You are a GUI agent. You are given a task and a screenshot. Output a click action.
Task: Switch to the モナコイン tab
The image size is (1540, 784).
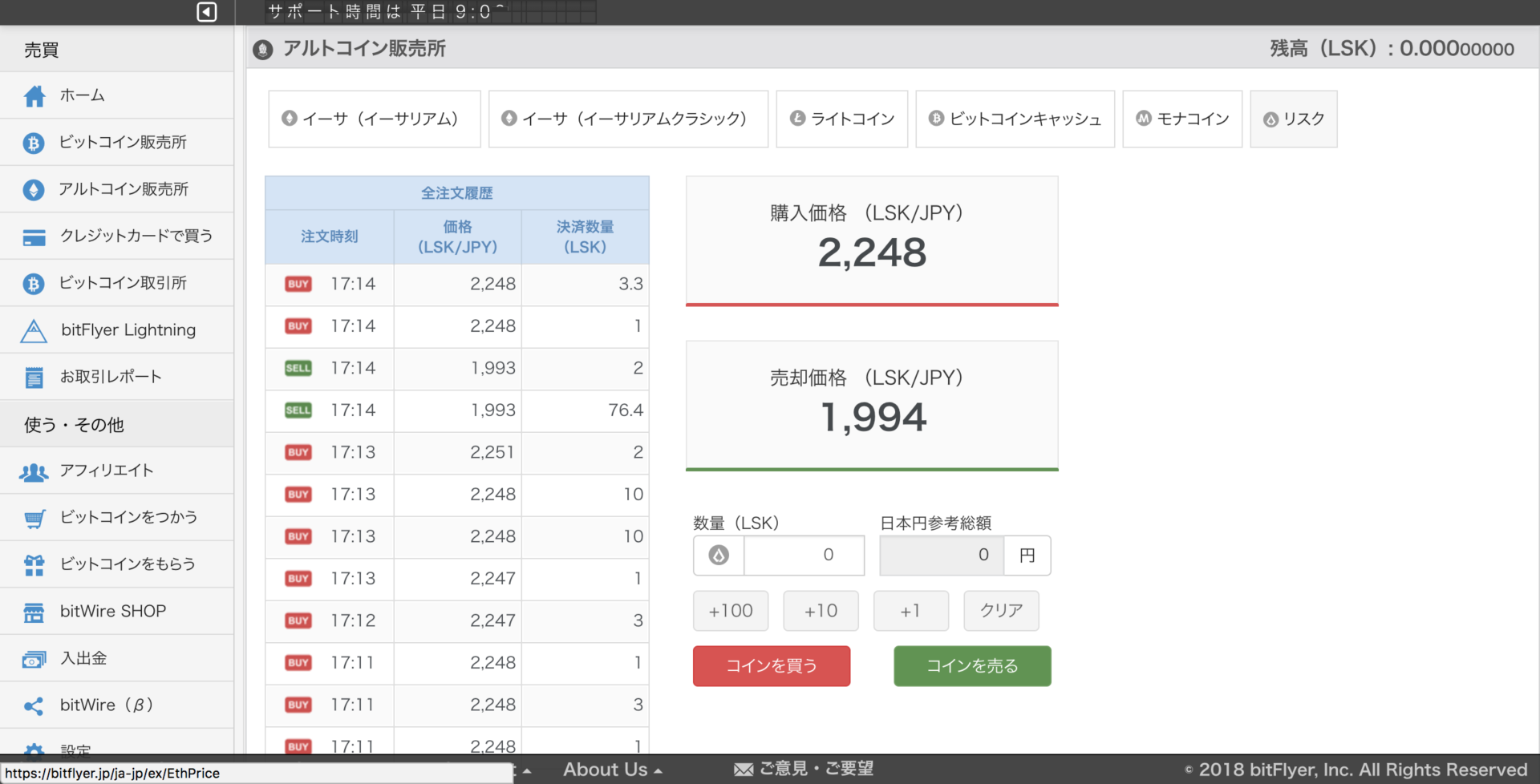pos(1182,119)
